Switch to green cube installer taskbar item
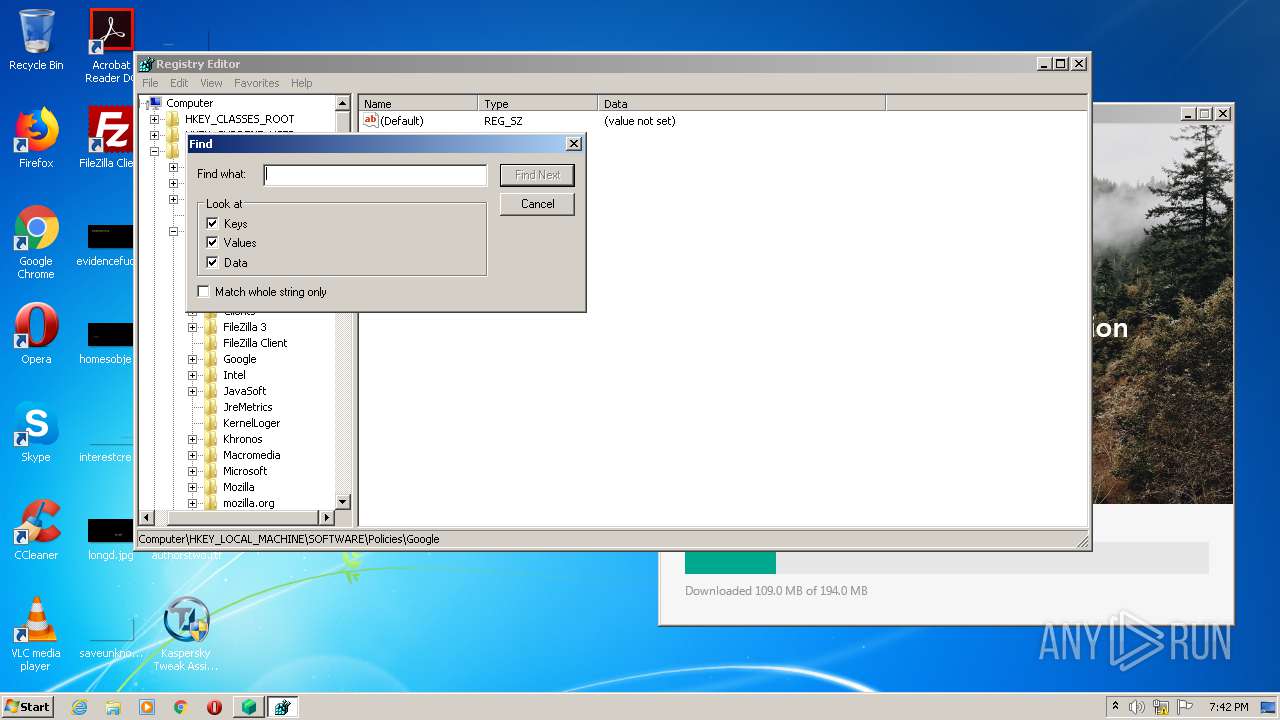1280x720 pixels. 249,707
